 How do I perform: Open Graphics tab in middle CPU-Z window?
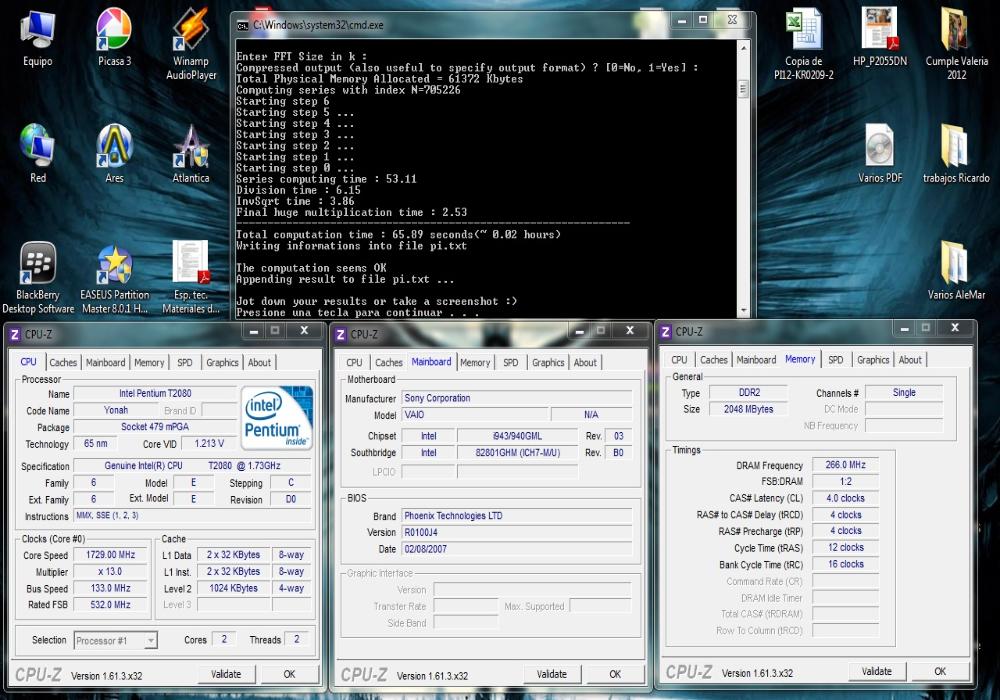(x=548, y=362)
